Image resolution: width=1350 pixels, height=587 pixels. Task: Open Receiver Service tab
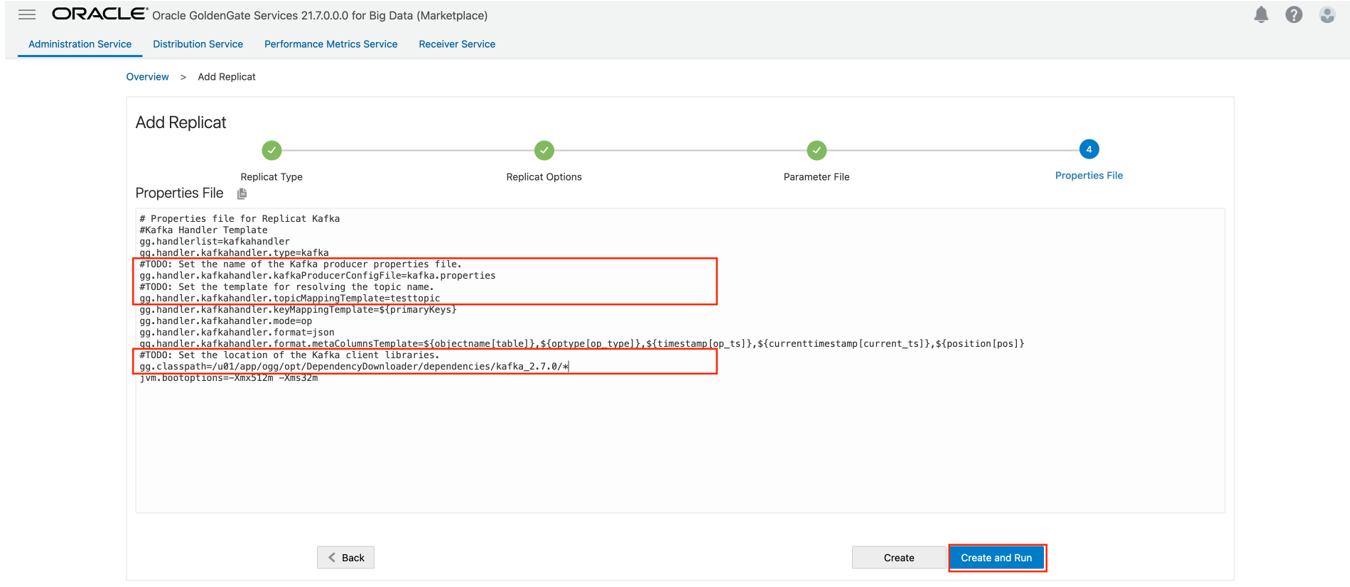tap(457, 44)
